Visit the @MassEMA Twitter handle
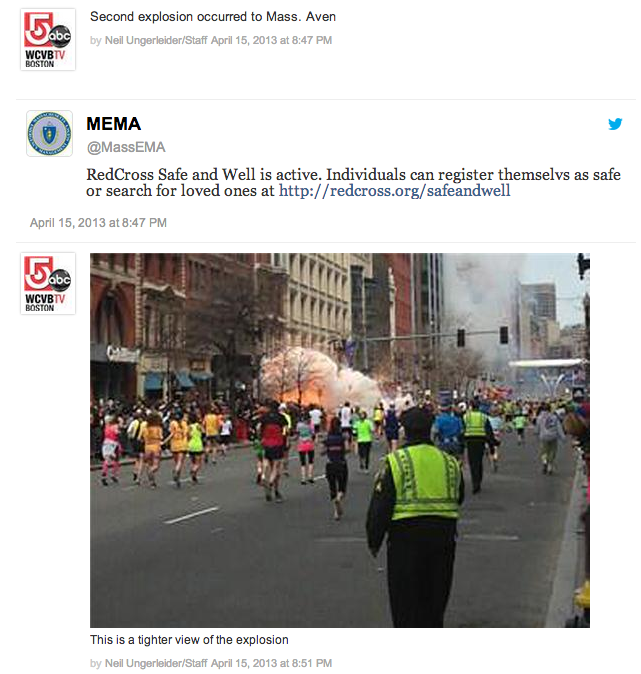The image size is (641, 674). (x=126, y=147)
